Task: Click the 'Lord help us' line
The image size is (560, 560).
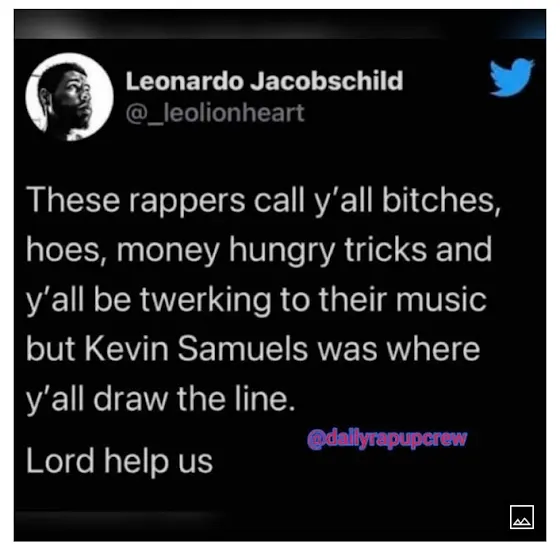Action: point(119,461)
